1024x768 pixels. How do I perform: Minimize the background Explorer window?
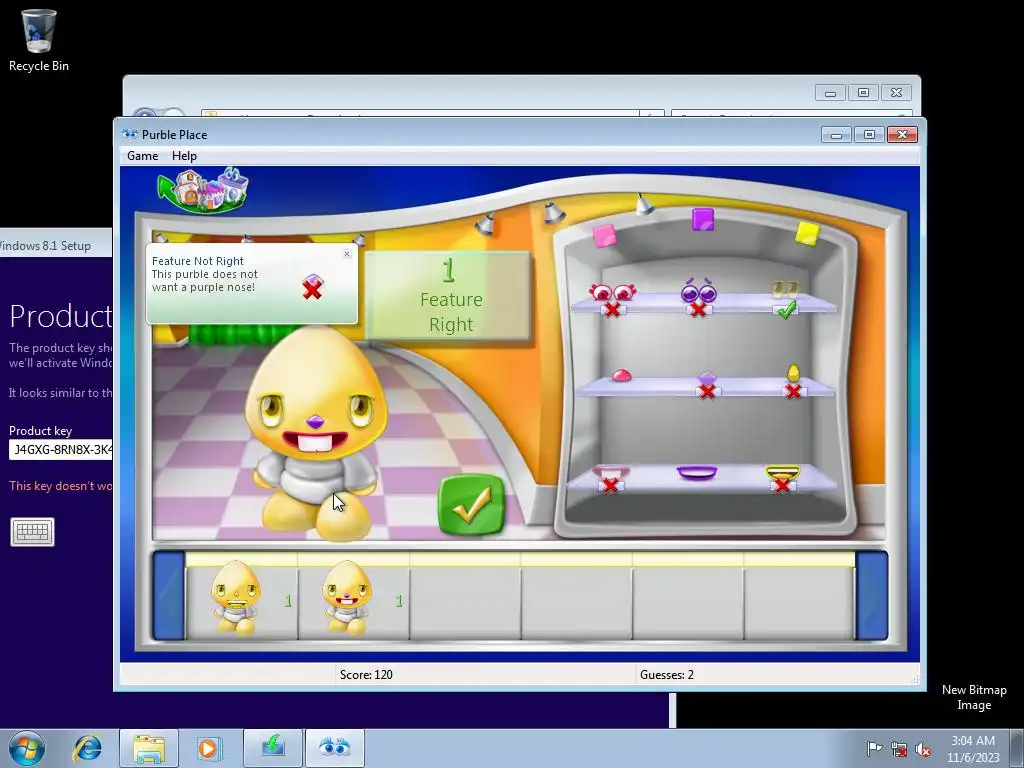pyautogui.click(x=830, y=93)
